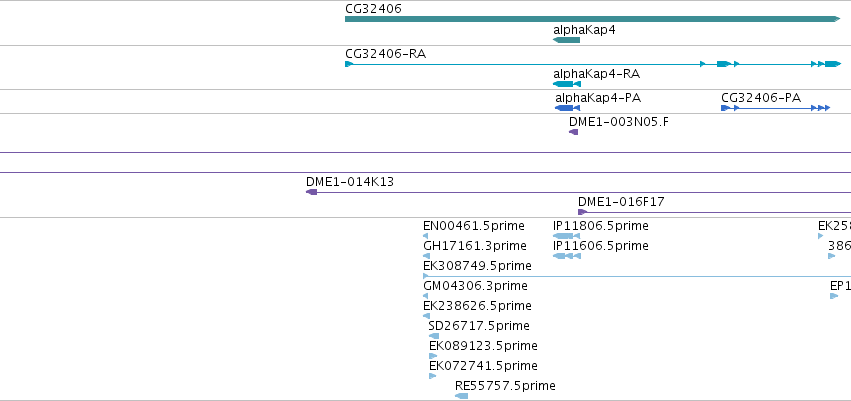Select the SD26717.5prime EST glyph
851x401 pixels.
[433, 336]
